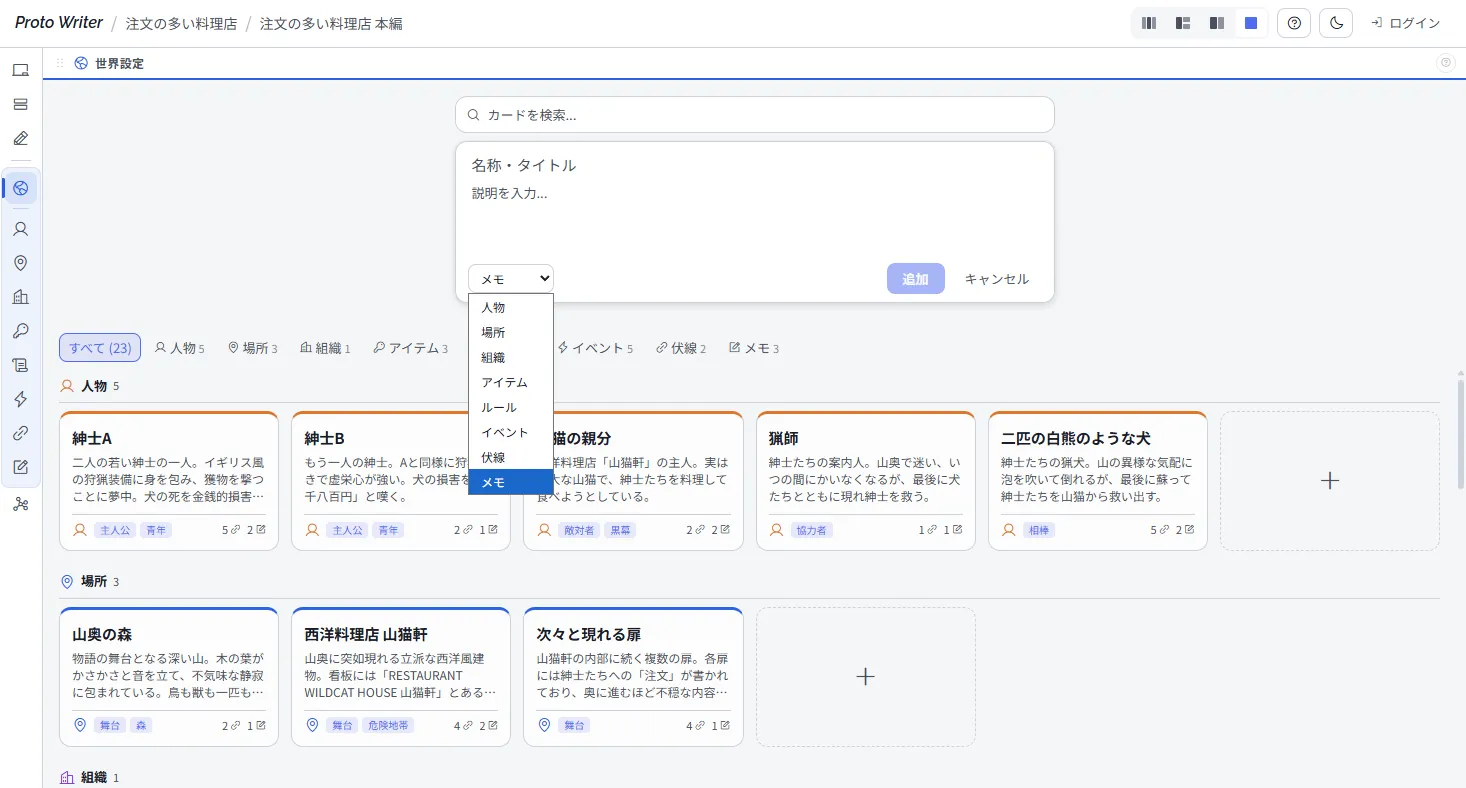Viewport: 1466px width, 788px height.
Task: Click the link-shaped 伏線 icon in sidebar
Action: [x=21, y=433]
